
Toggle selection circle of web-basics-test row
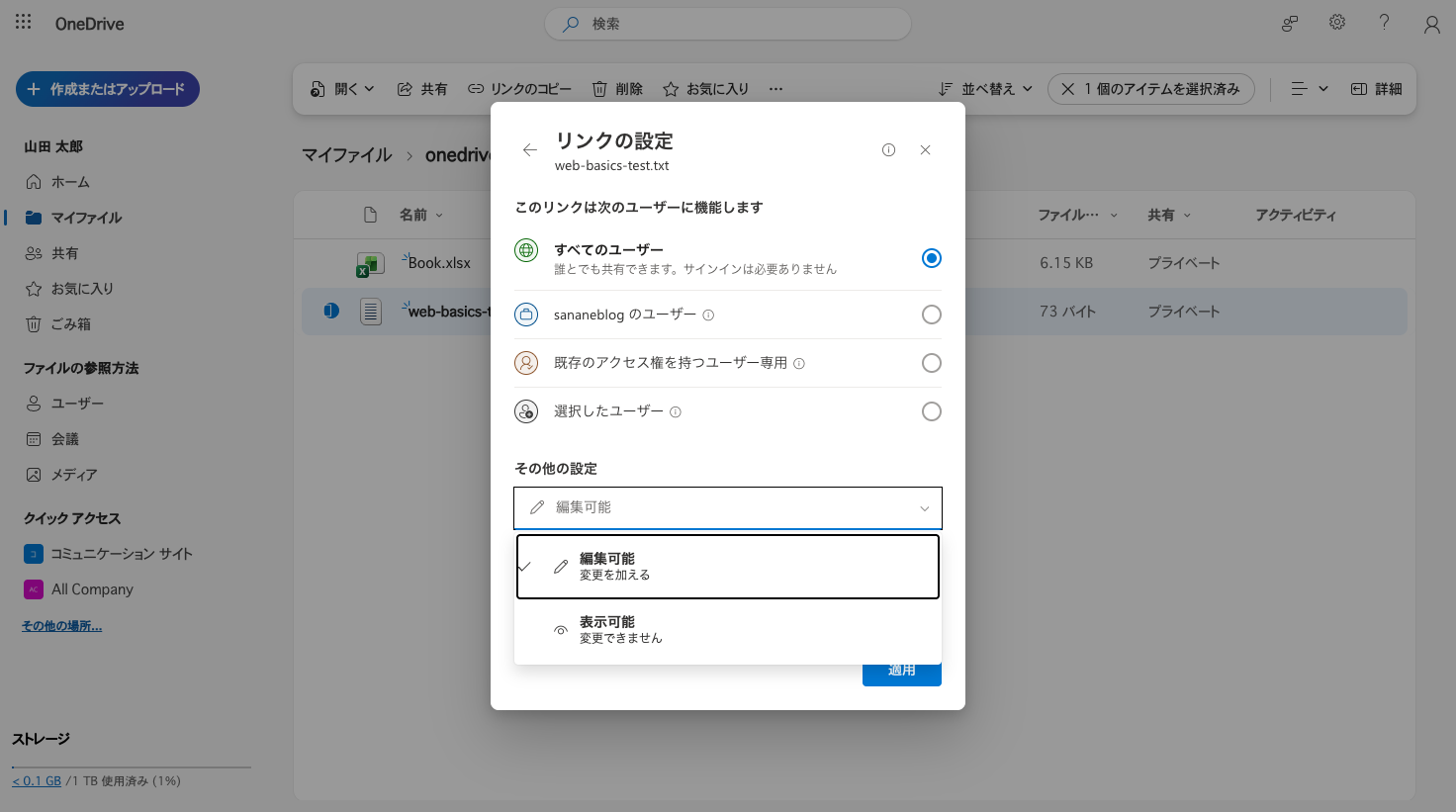point(331,312)
